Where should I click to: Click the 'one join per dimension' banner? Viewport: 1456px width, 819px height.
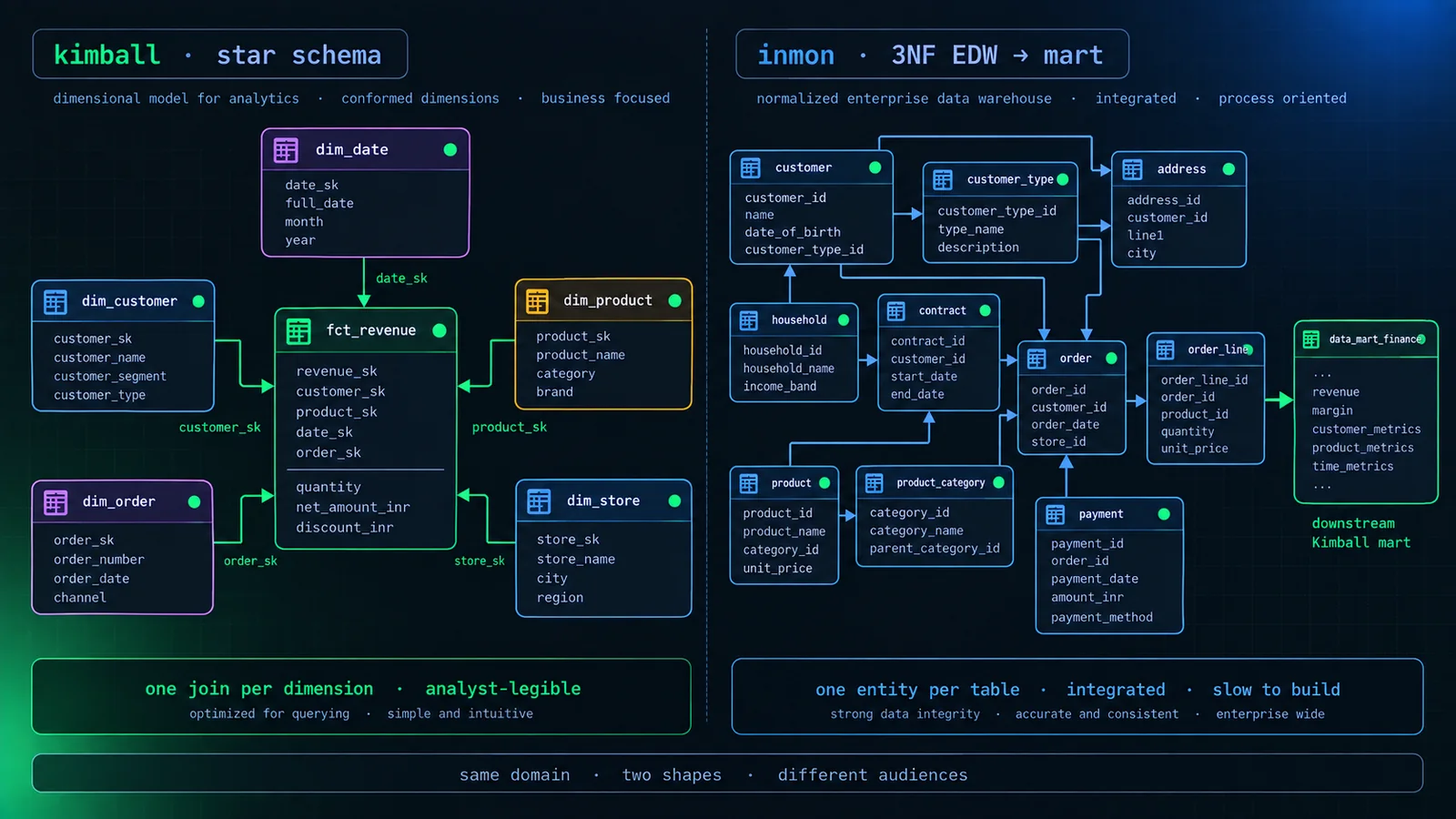(361, 697)
